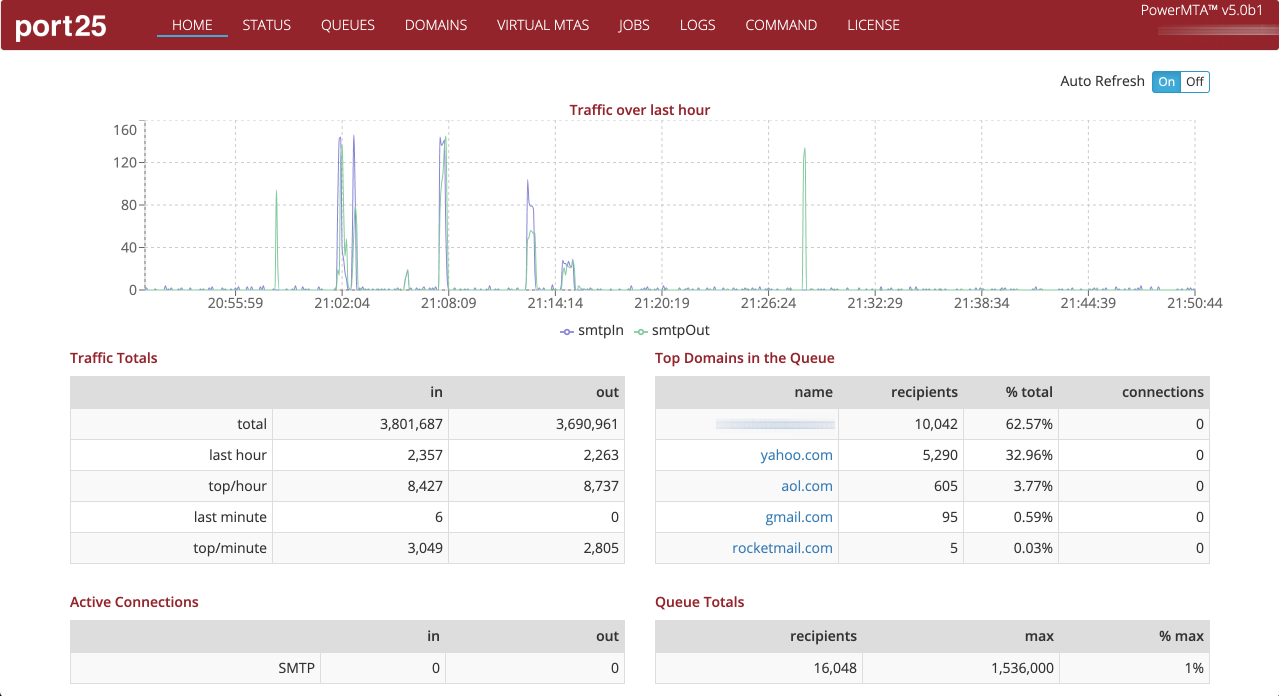The image size is (1279, 696).
Task: View the LOGS page
Action: click(x=697, y=25)
